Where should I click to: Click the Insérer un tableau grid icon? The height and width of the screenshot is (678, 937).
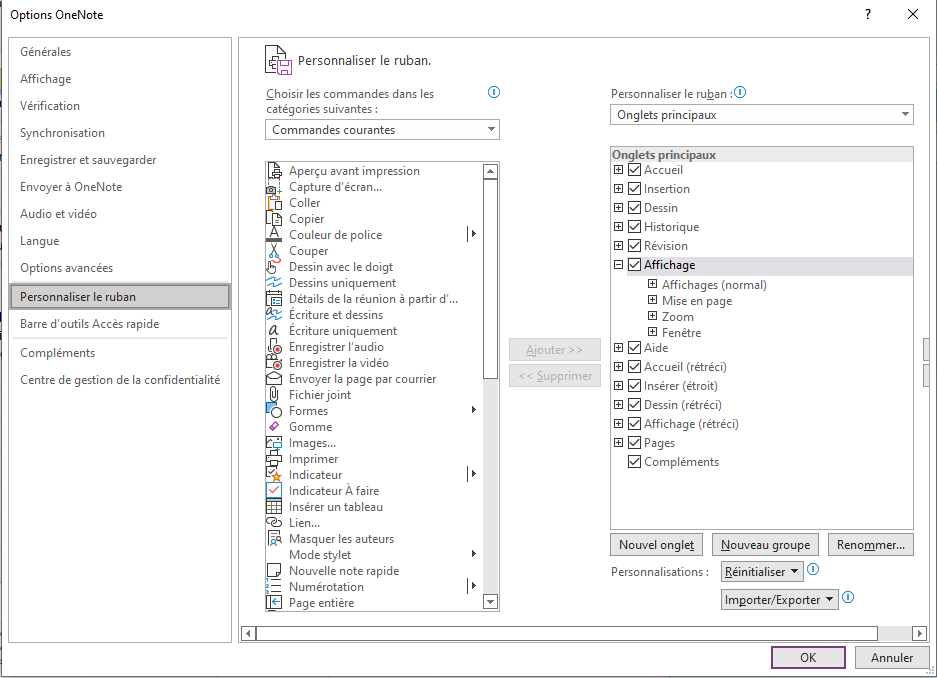[x=274, y=507]
